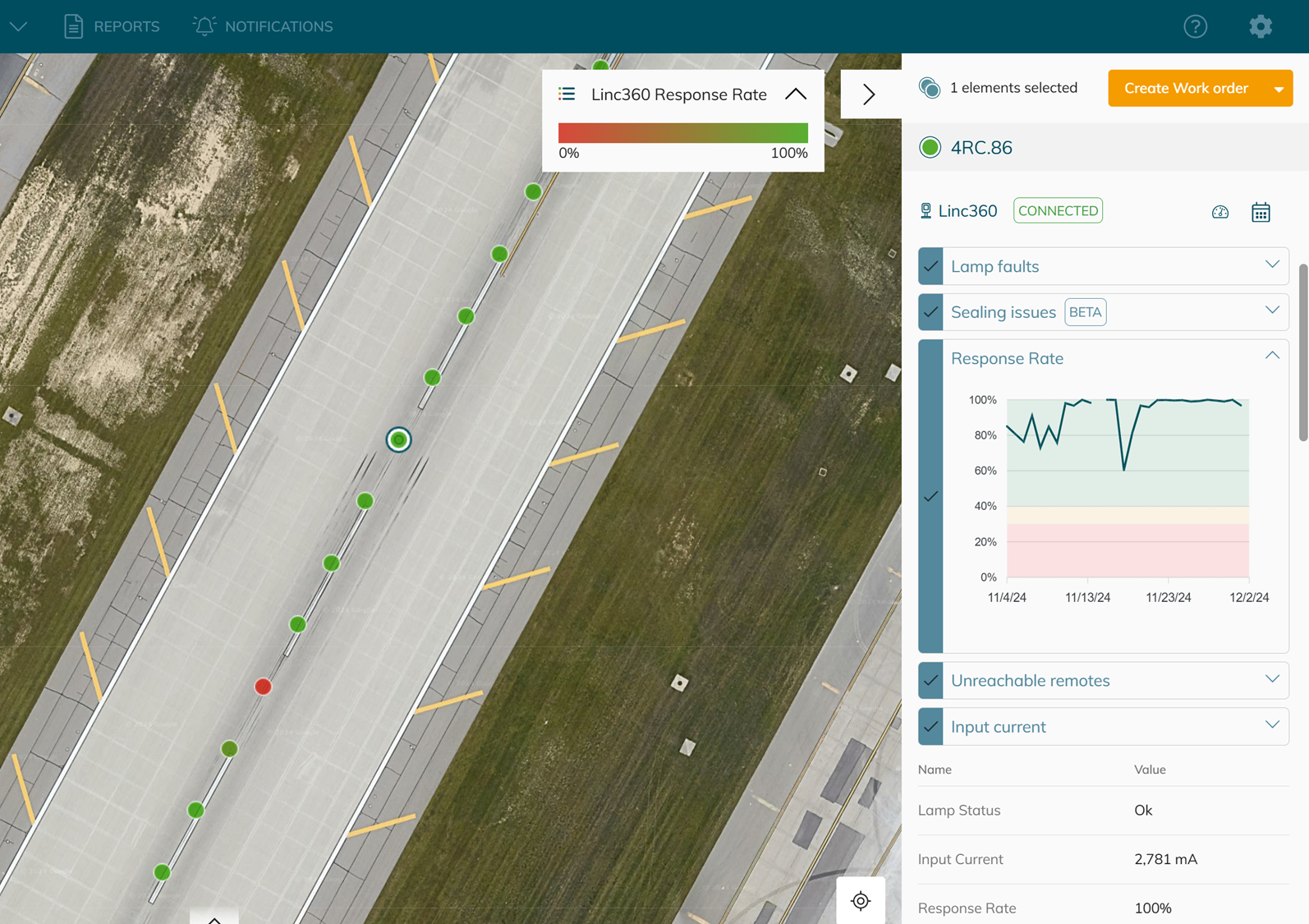Open Create Work order dropdown arrow
This screenshot has width=1309, height=924.
(x=1278, y=89)
